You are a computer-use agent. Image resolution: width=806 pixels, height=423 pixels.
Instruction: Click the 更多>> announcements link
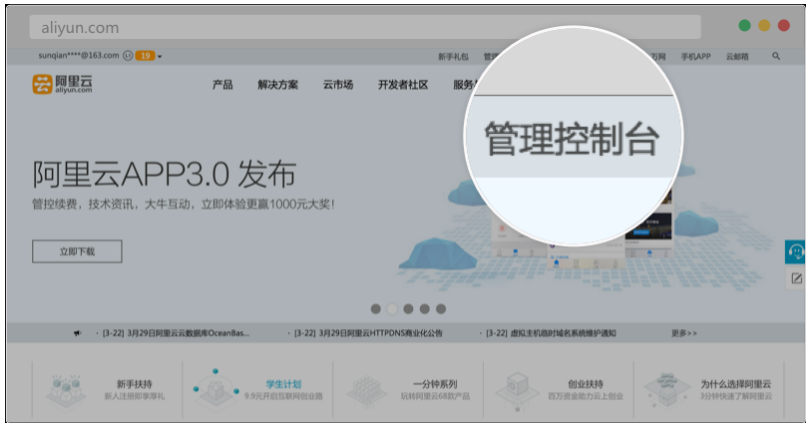(684, 332)
